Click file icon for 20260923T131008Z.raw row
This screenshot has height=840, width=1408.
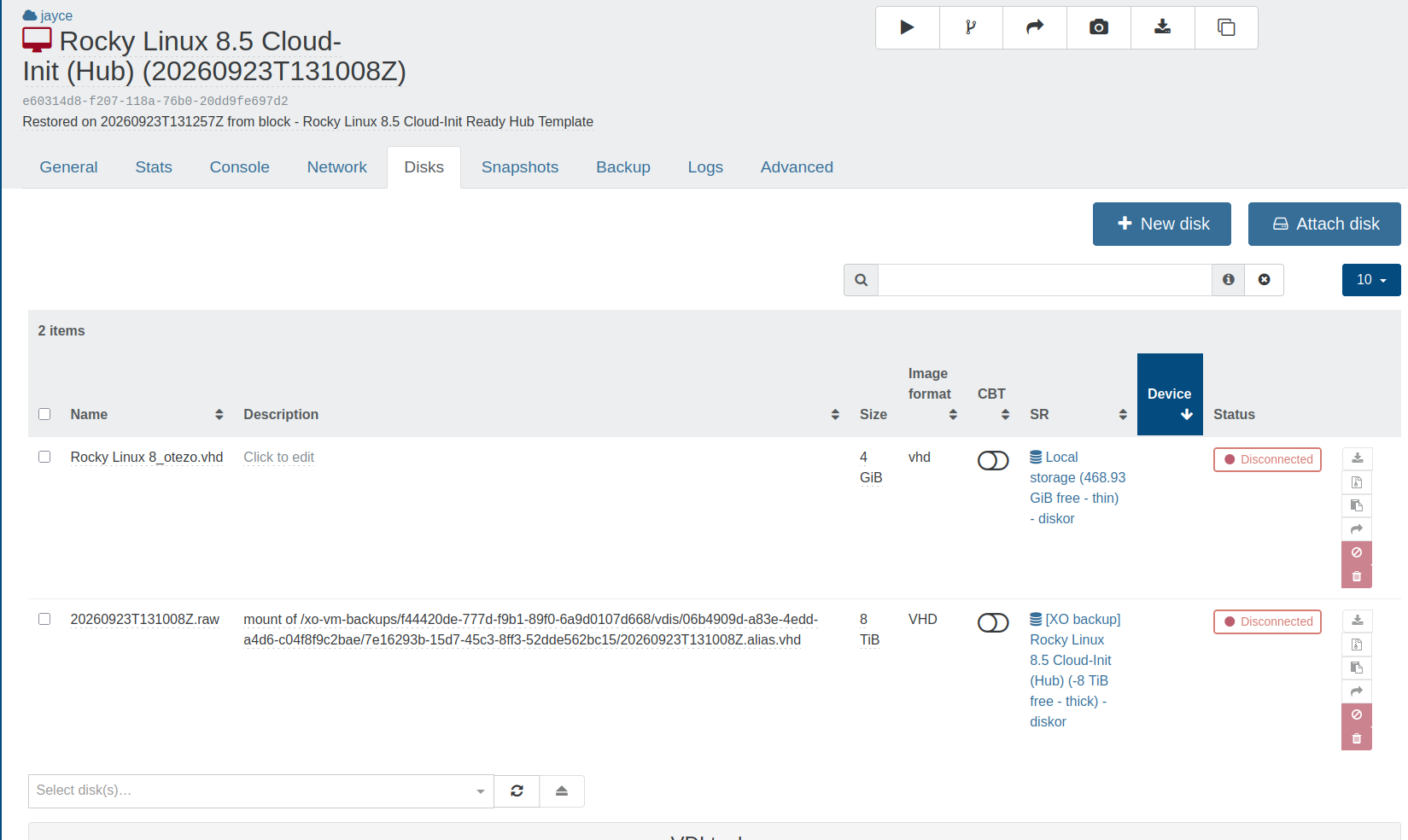(1357, 645)
